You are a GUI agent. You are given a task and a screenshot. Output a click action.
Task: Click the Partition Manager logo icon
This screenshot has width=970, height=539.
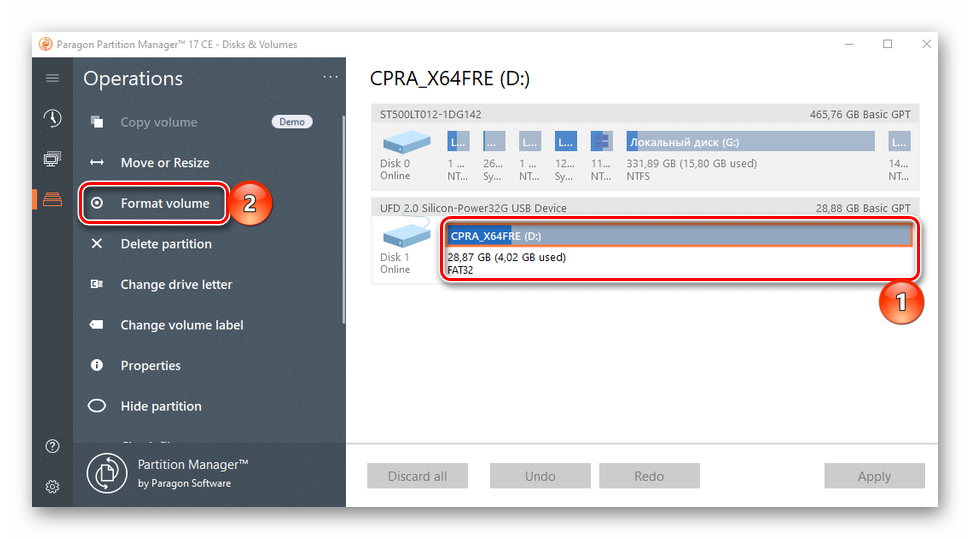(106, 473)
